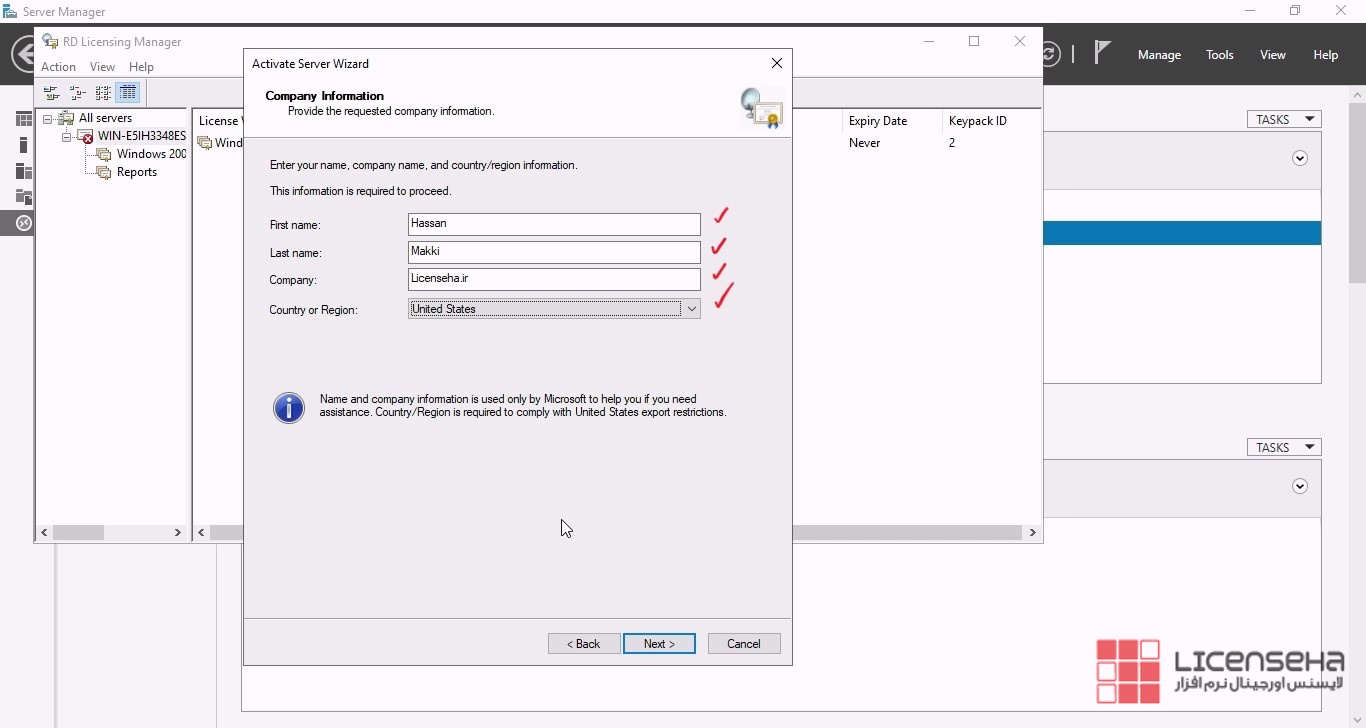Open the Country or Region dropdown
The image size is (1366, 728).
coord(690,309)
